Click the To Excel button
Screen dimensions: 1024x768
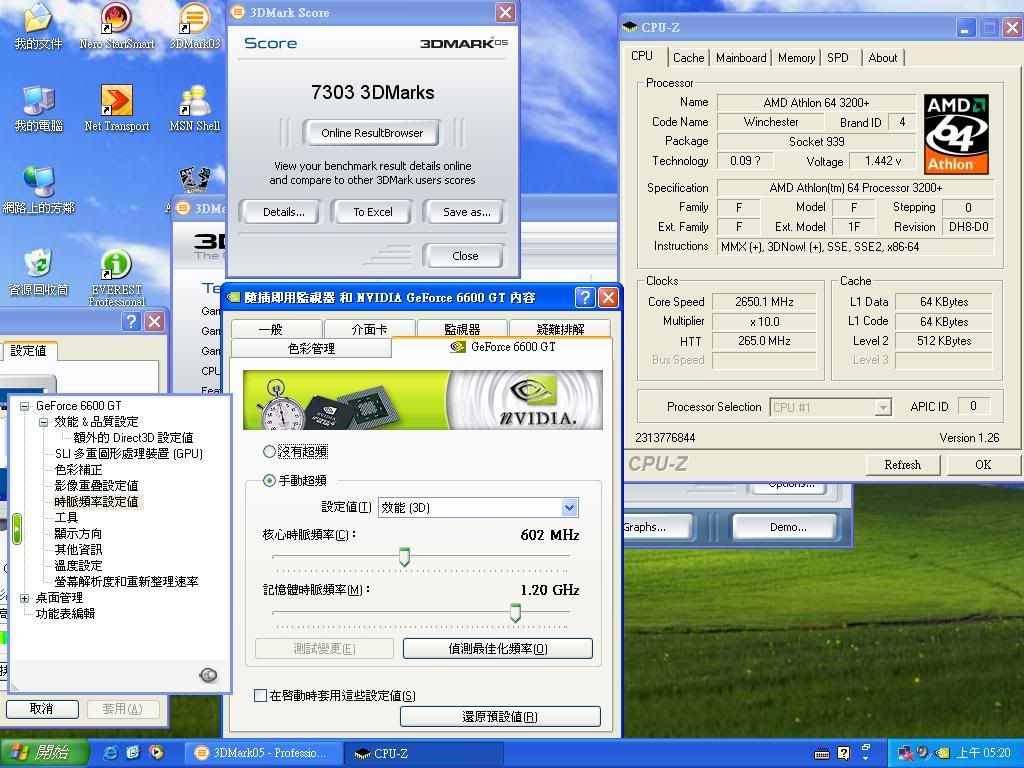[x=373, y=212]
